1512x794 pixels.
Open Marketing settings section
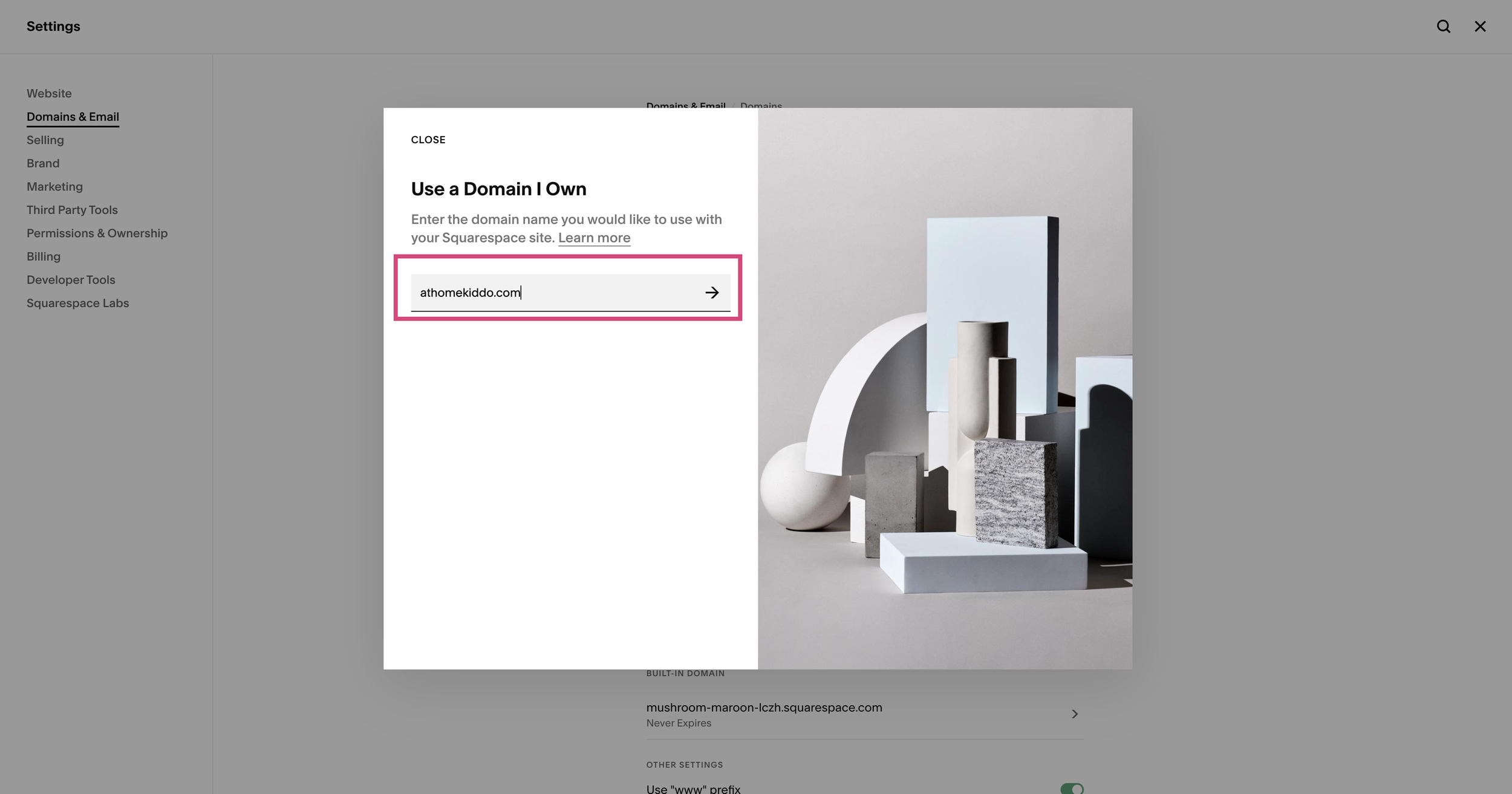[54, 187]
